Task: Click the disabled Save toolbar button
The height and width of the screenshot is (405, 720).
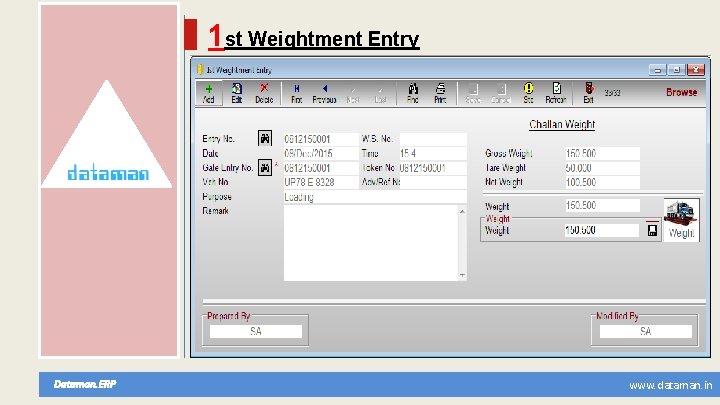Action: [x=473, y=93]
